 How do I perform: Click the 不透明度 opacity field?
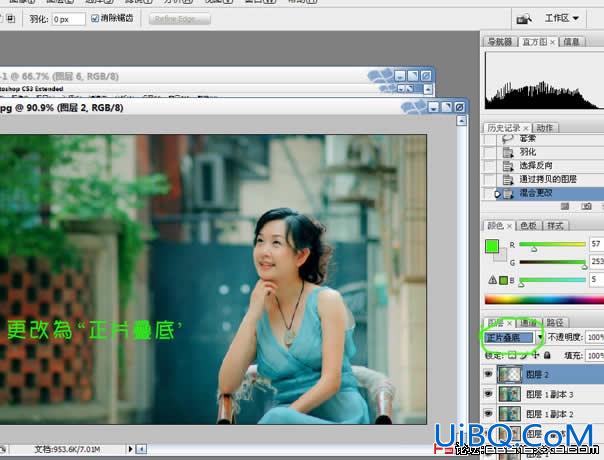(x=594, y=337)
